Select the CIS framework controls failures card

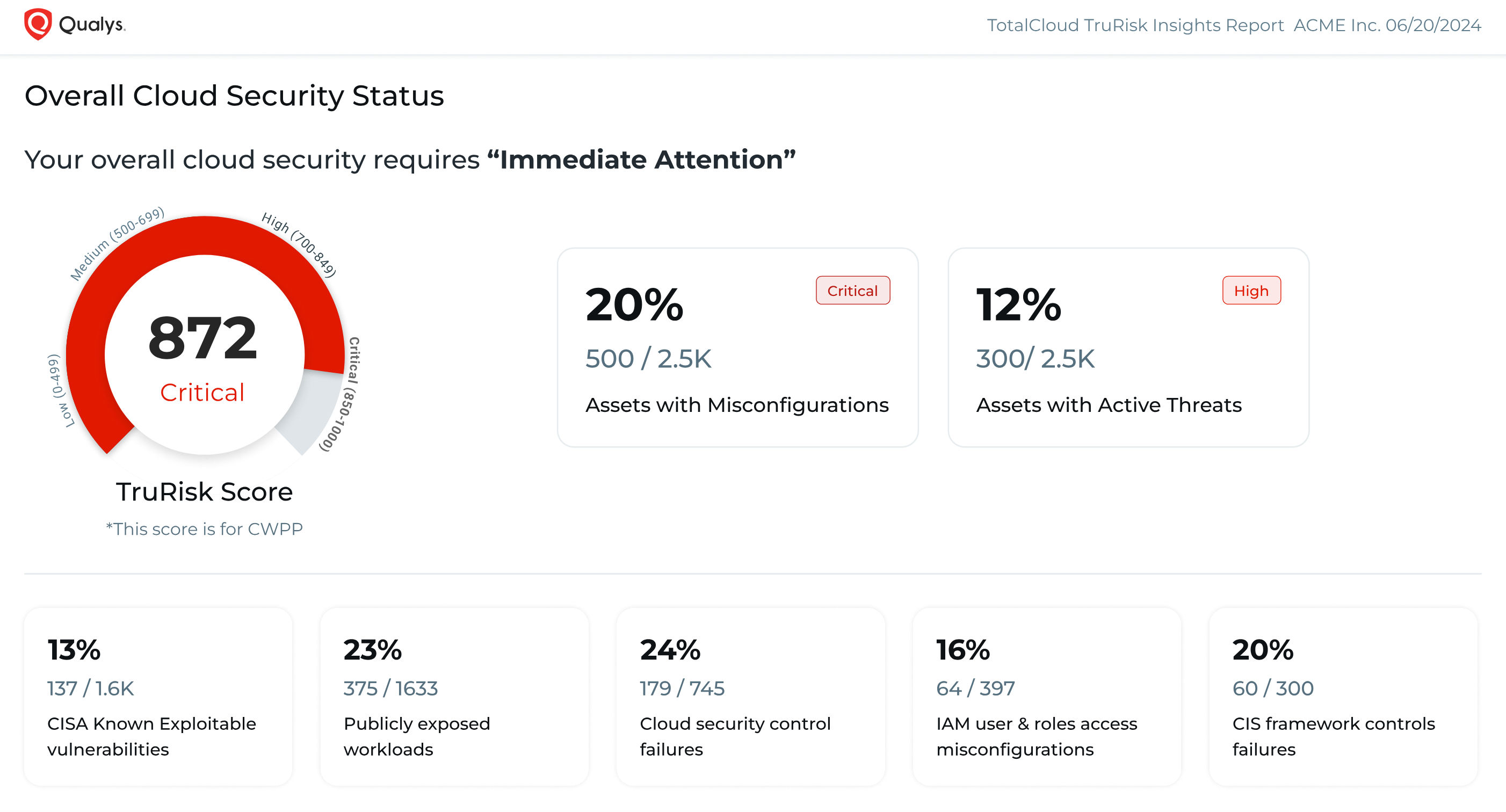coord(1343,696)
